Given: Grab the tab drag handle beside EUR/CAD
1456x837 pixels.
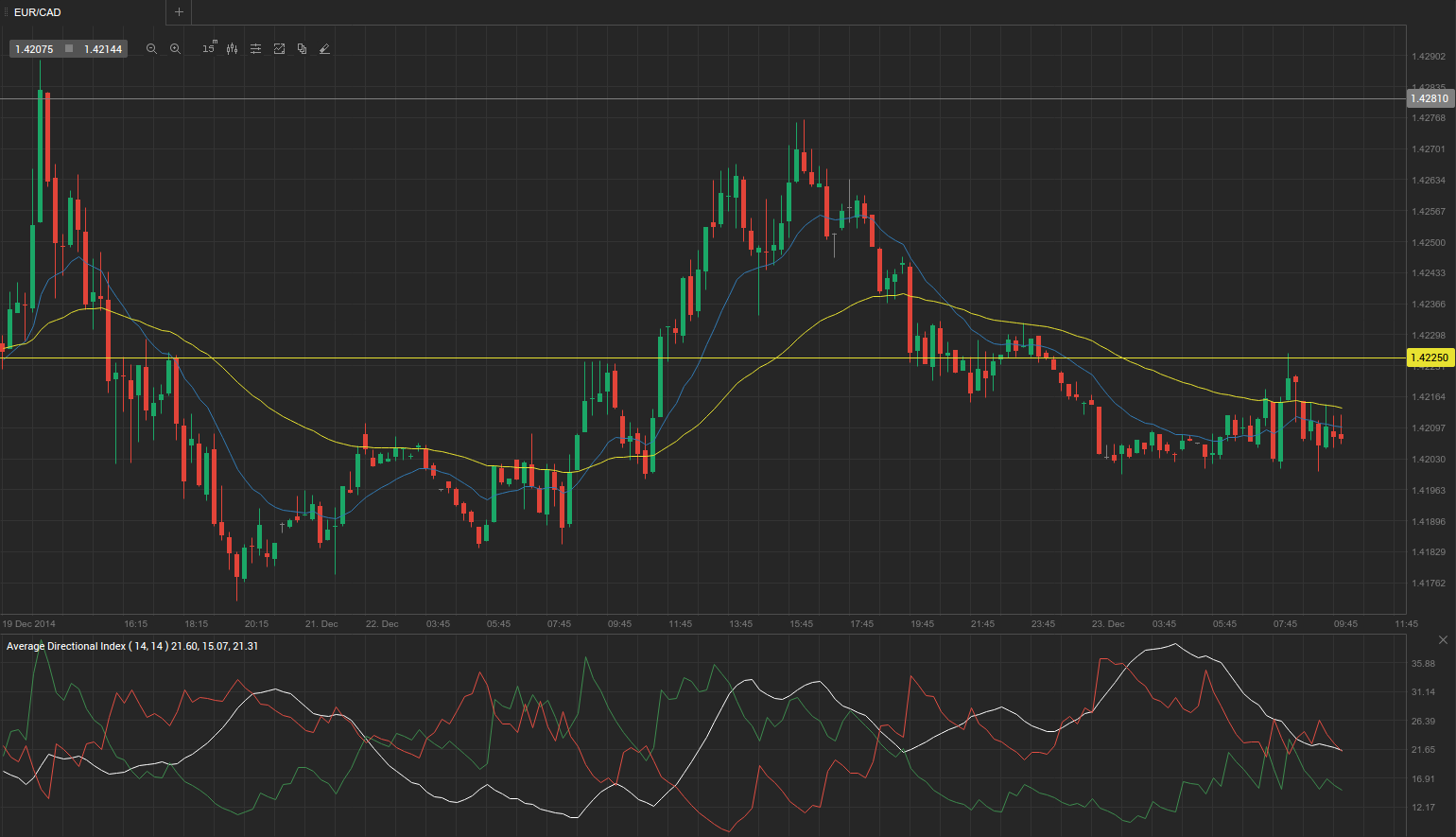Looking at the screenshot, I should pos(7,12).
